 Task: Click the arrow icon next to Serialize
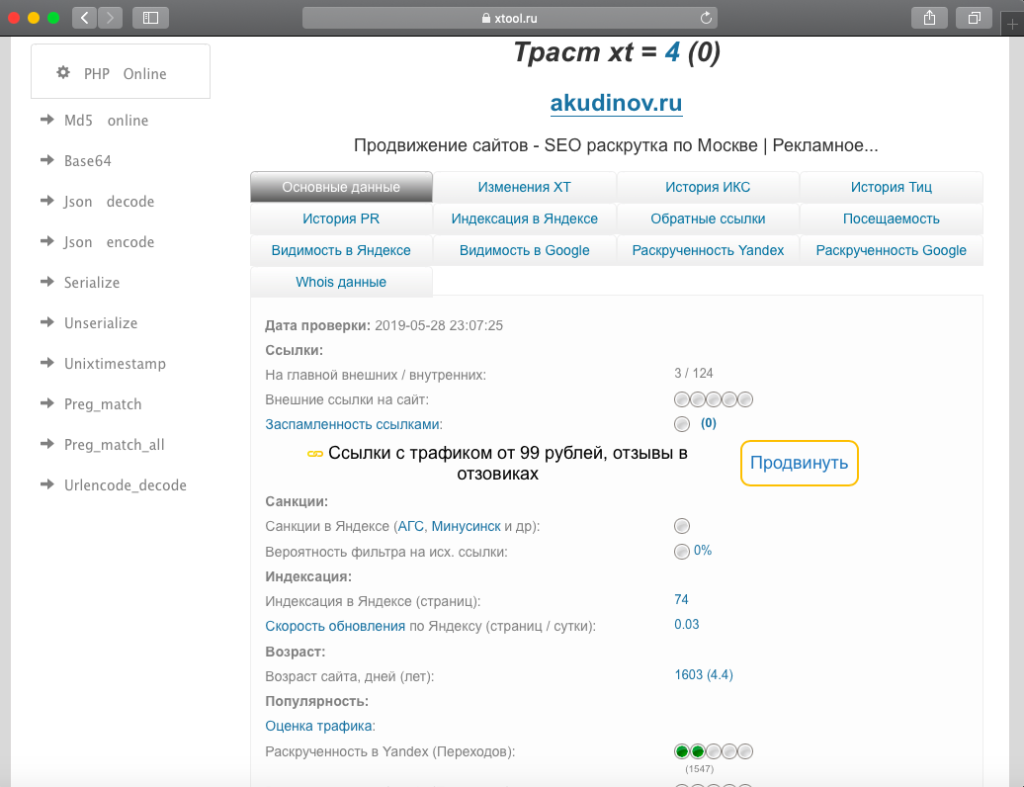click(47, 281)
